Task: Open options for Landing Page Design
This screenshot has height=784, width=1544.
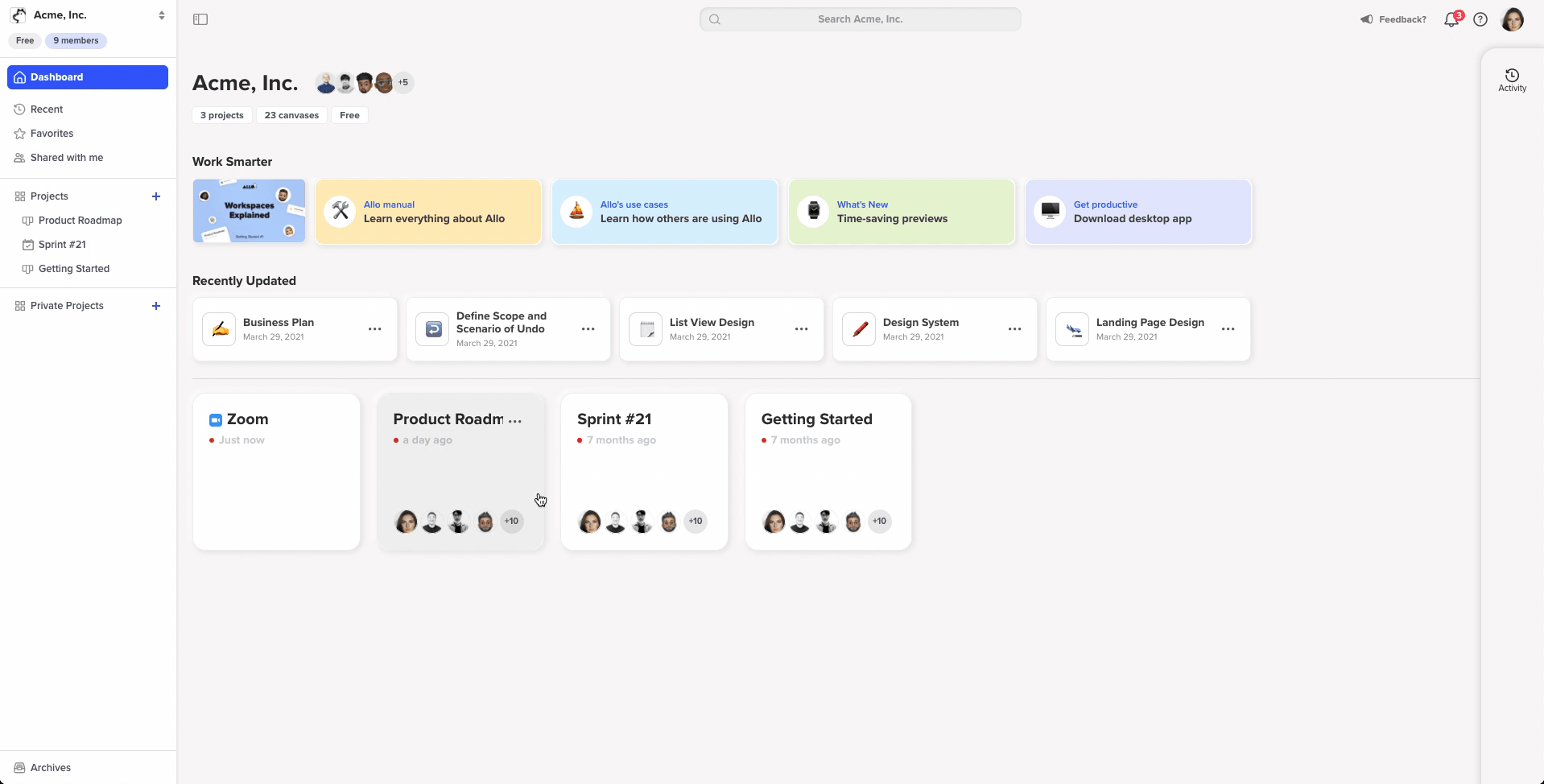Action: [1228, 329]
